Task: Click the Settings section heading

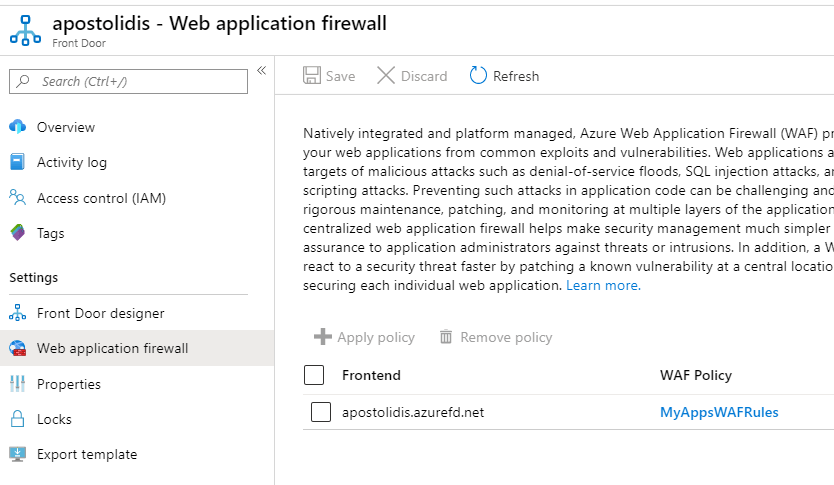Action: click(34, 278)
